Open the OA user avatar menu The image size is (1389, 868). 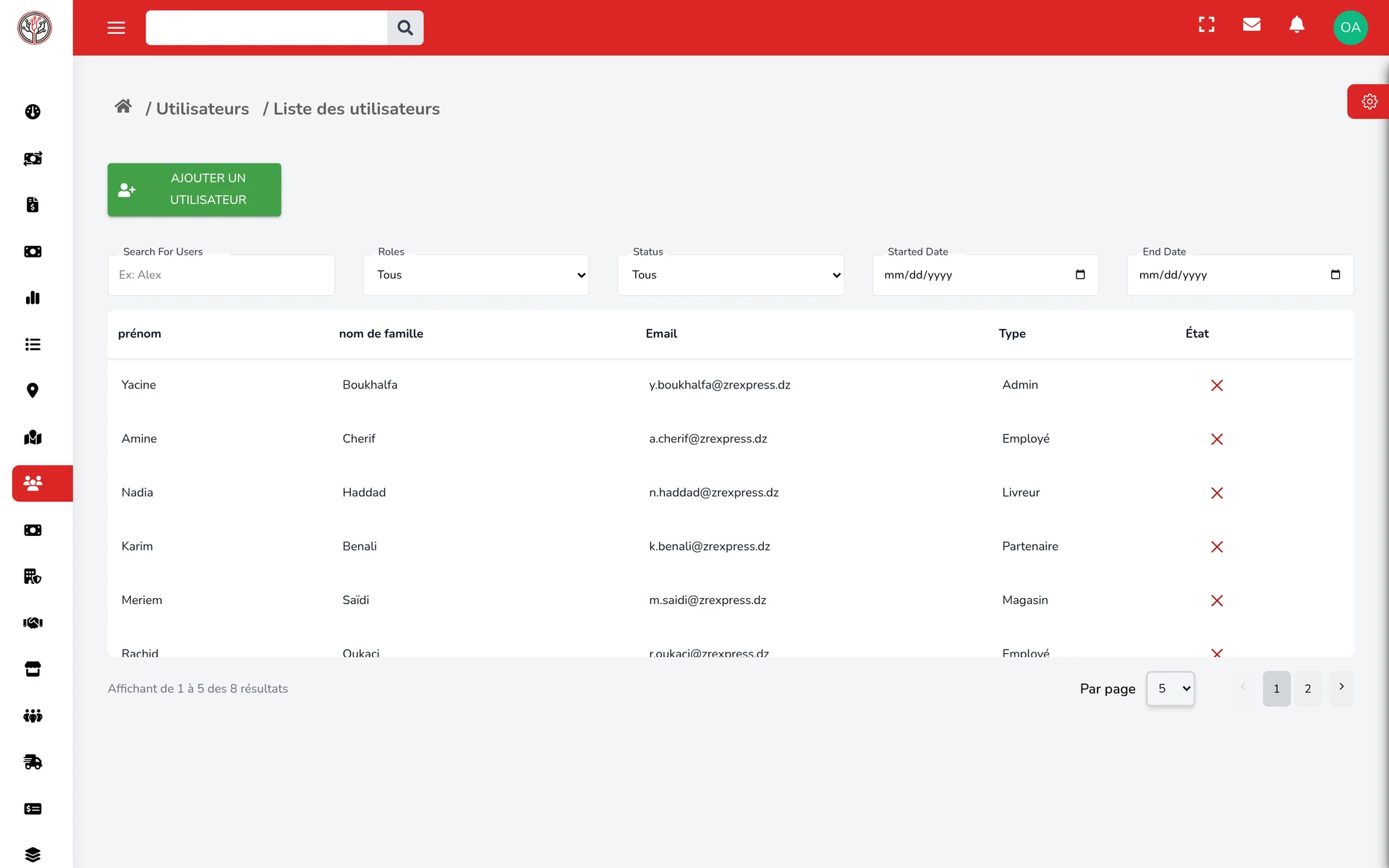1351,27
